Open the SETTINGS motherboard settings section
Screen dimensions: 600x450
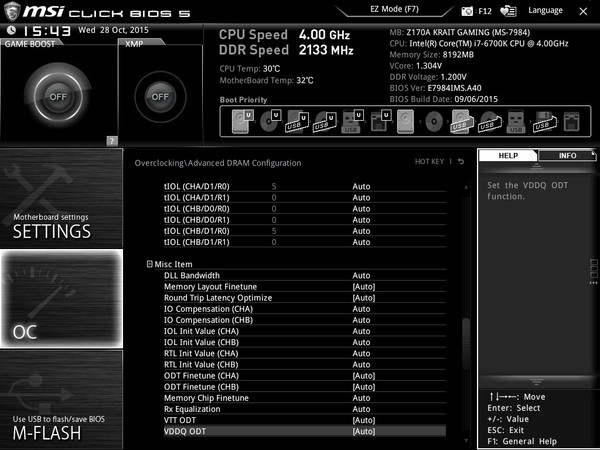coord(61,198)
